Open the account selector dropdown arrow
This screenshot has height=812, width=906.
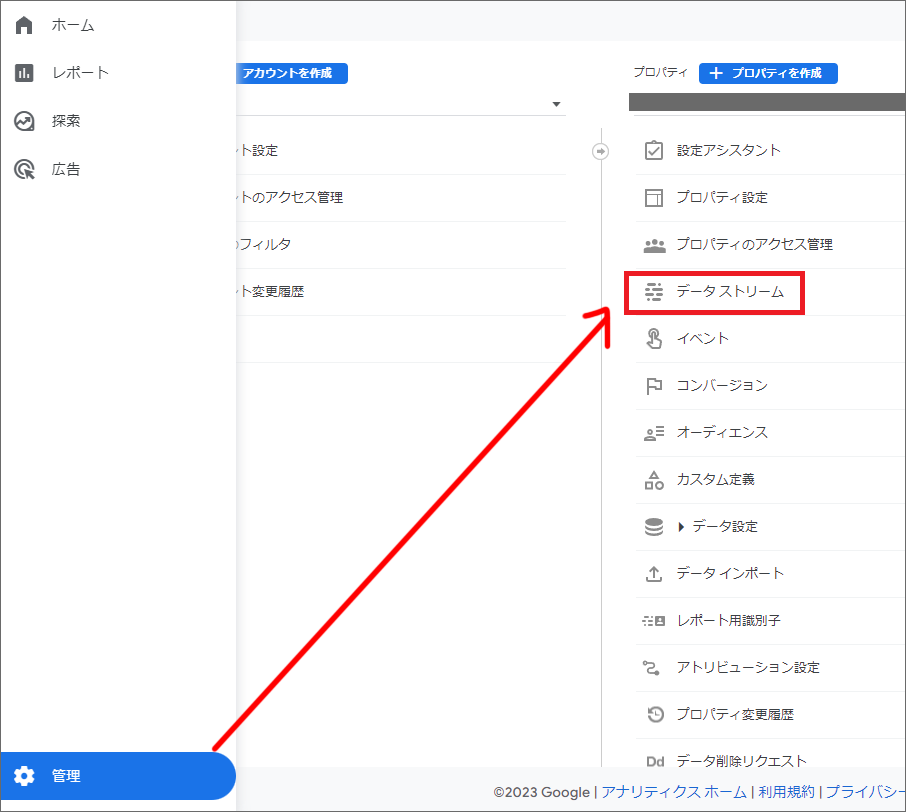pyautogui.click(x=556, y=104)
